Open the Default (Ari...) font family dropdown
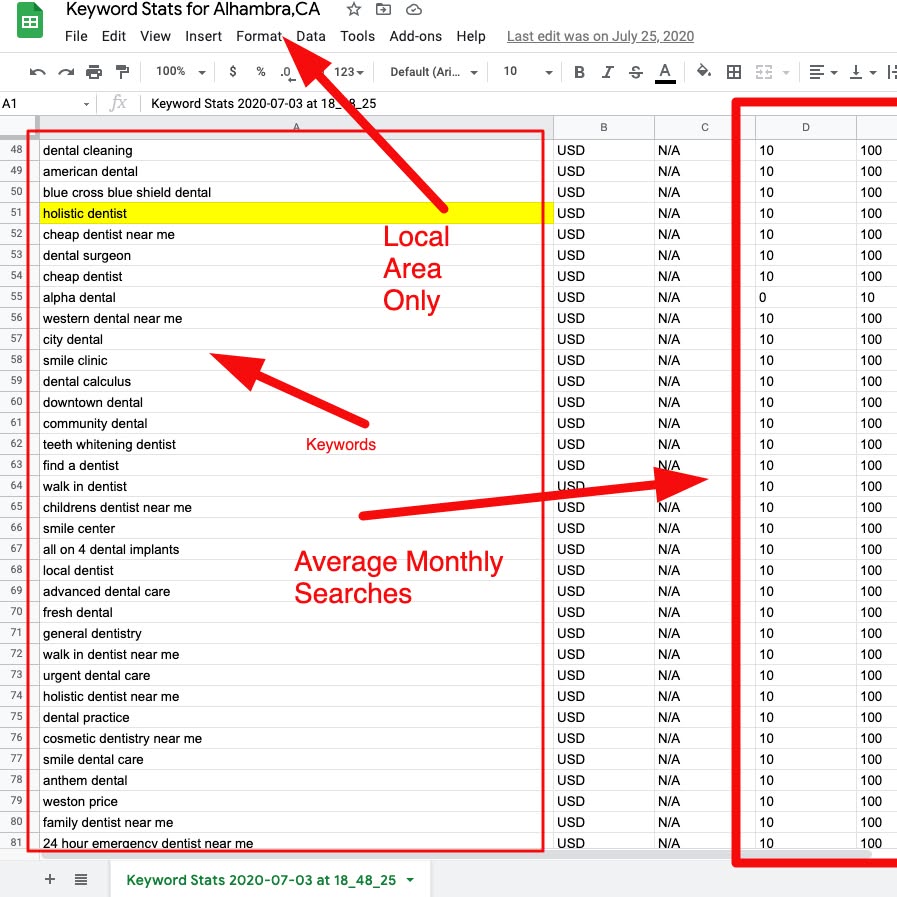 tap(431, 72)
